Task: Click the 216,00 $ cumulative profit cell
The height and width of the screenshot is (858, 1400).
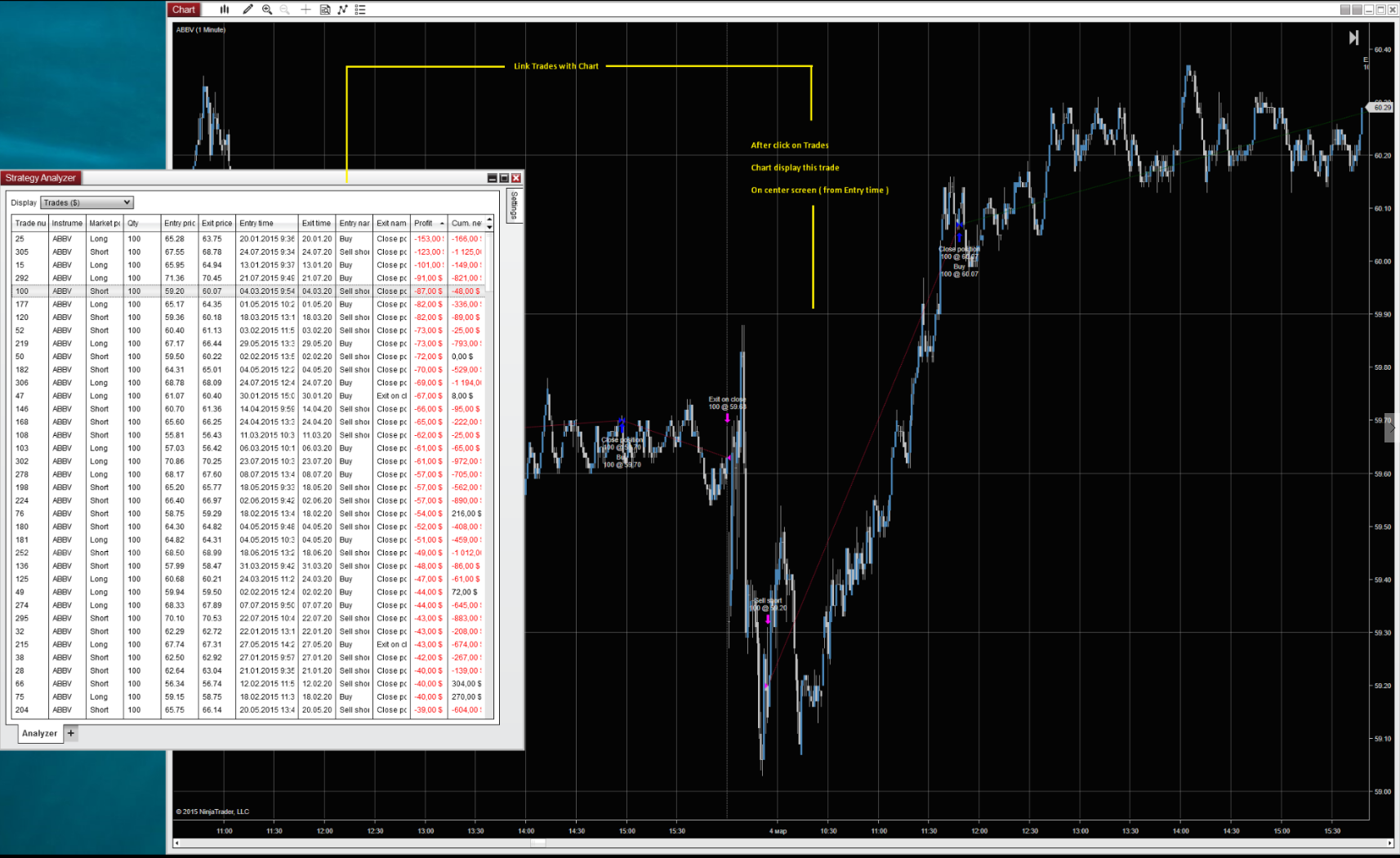Action: pos(466,513)
